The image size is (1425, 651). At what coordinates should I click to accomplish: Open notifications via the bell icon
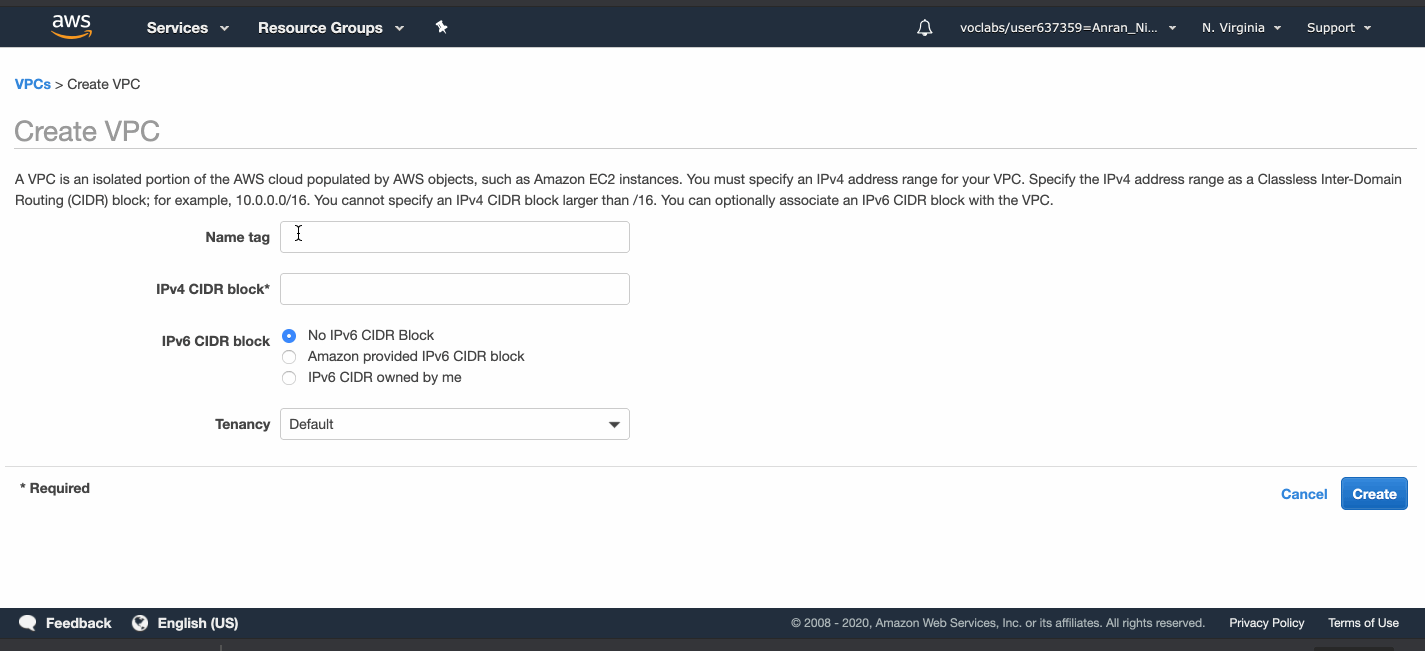pos(924,27)
